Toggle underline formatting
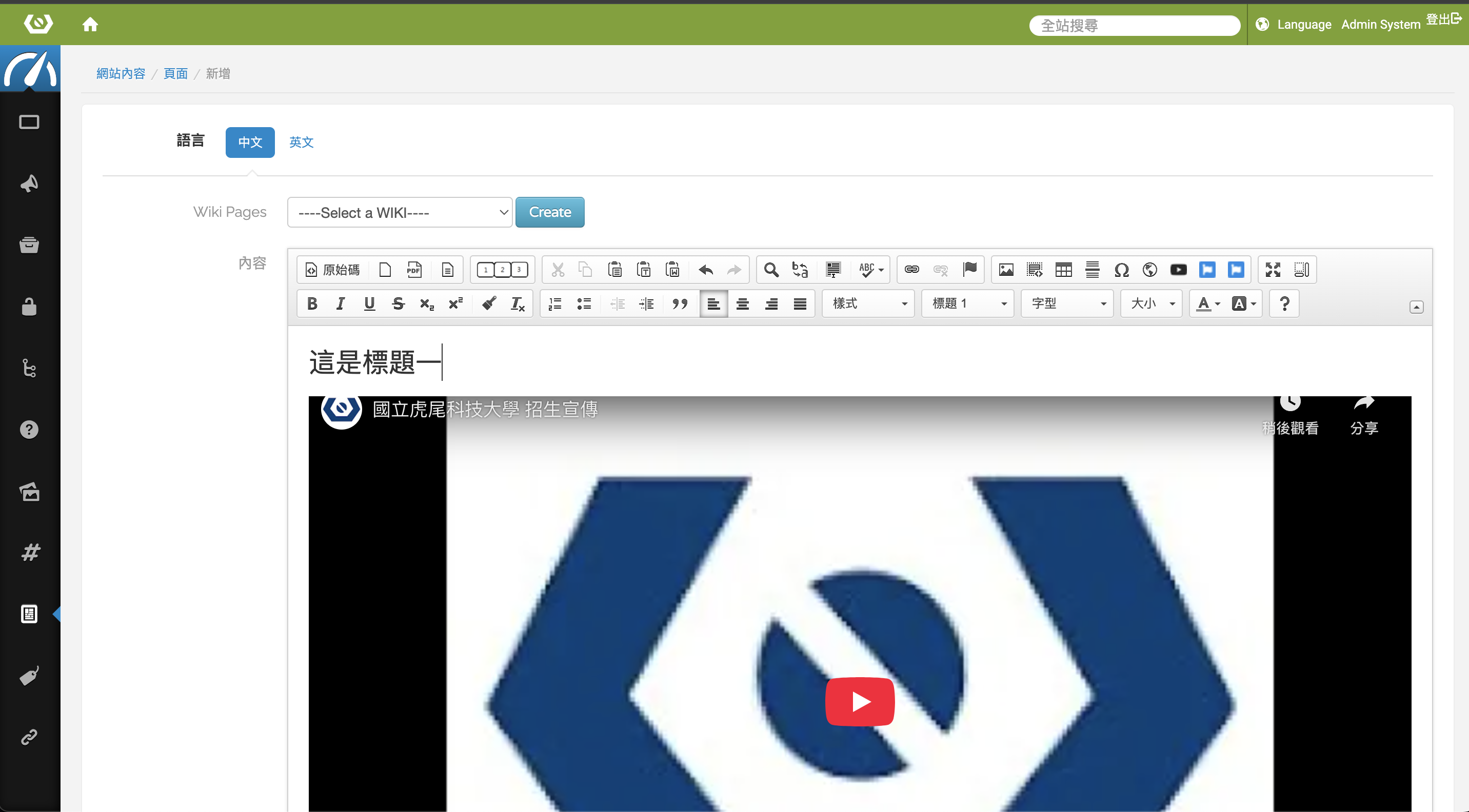 pyautogui.click(x=369, y=303)
